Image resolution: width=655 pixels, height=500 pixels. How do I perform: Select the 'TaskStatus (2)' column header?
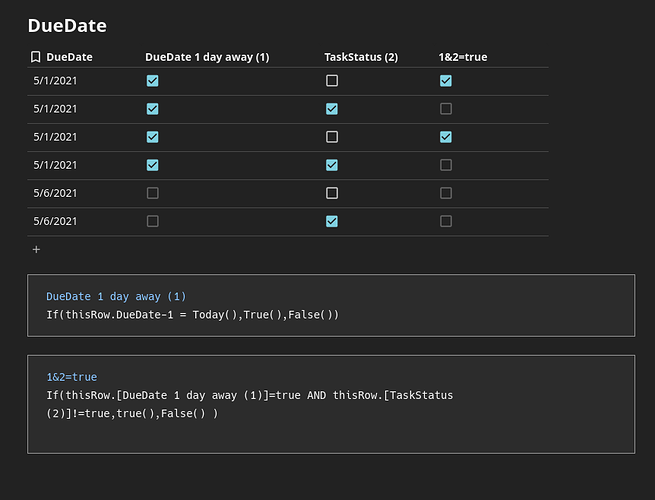point(361,57)
